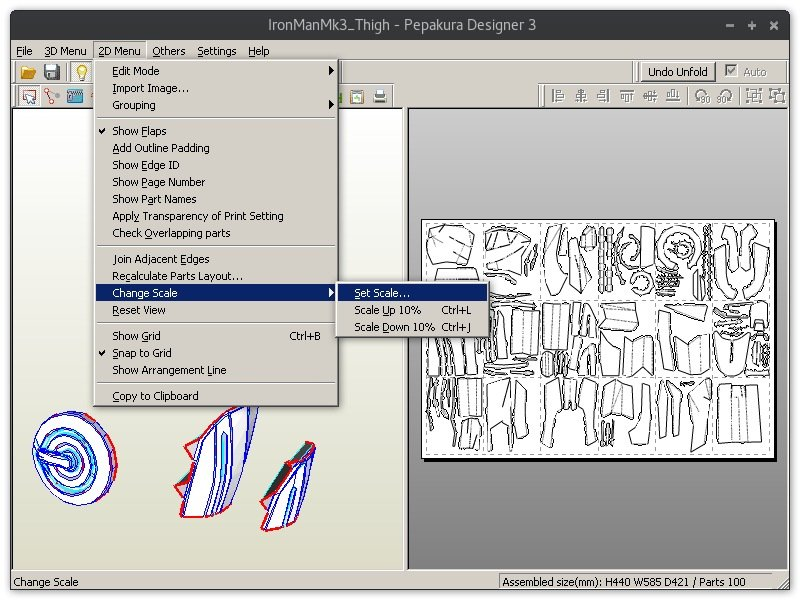Viewport: 800px width, 600px height.
Task: Click the Change Scale status bar text
Action: (46, 582)
